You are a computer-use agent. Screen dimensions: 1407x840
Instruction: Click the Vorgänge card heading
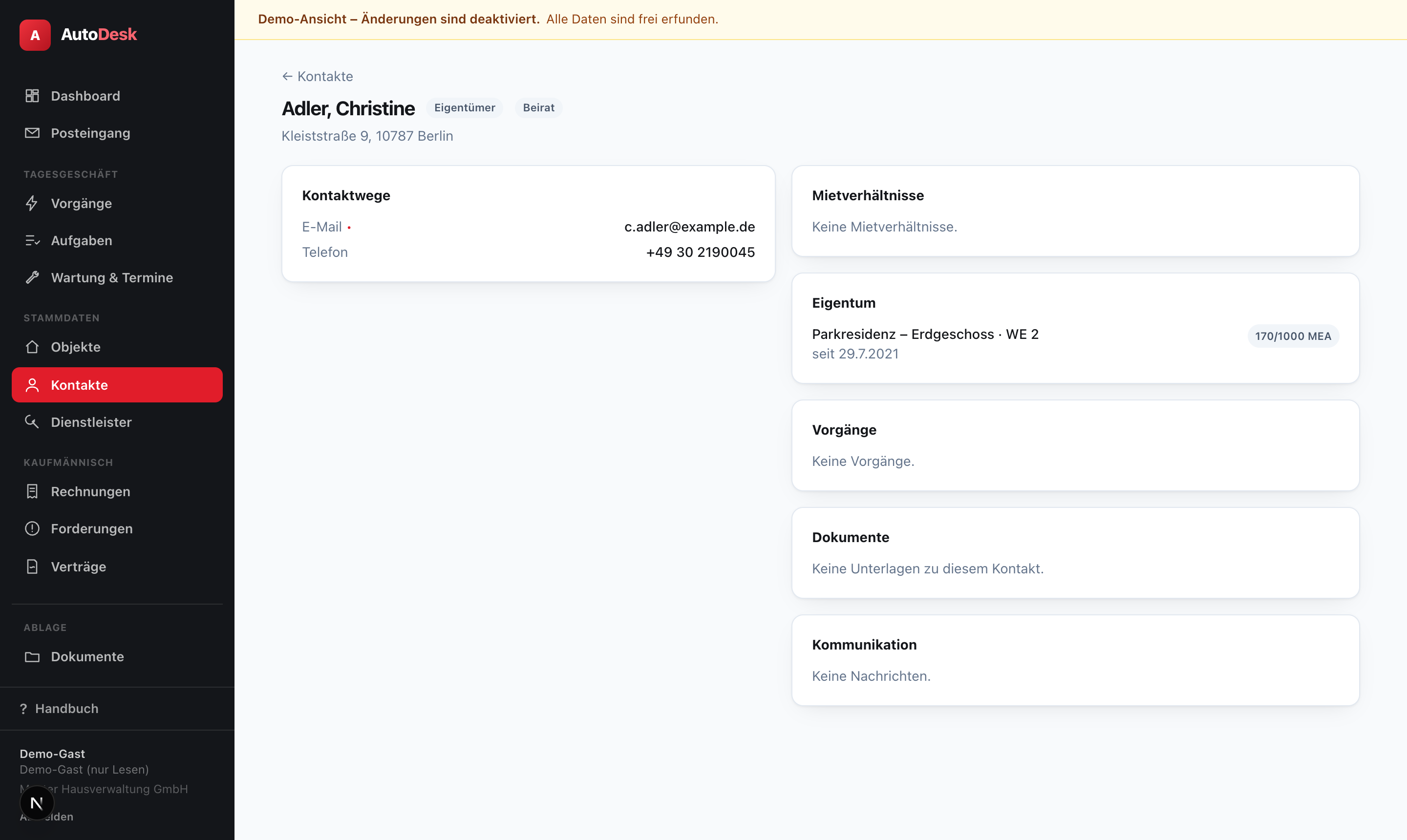[844, 430]
